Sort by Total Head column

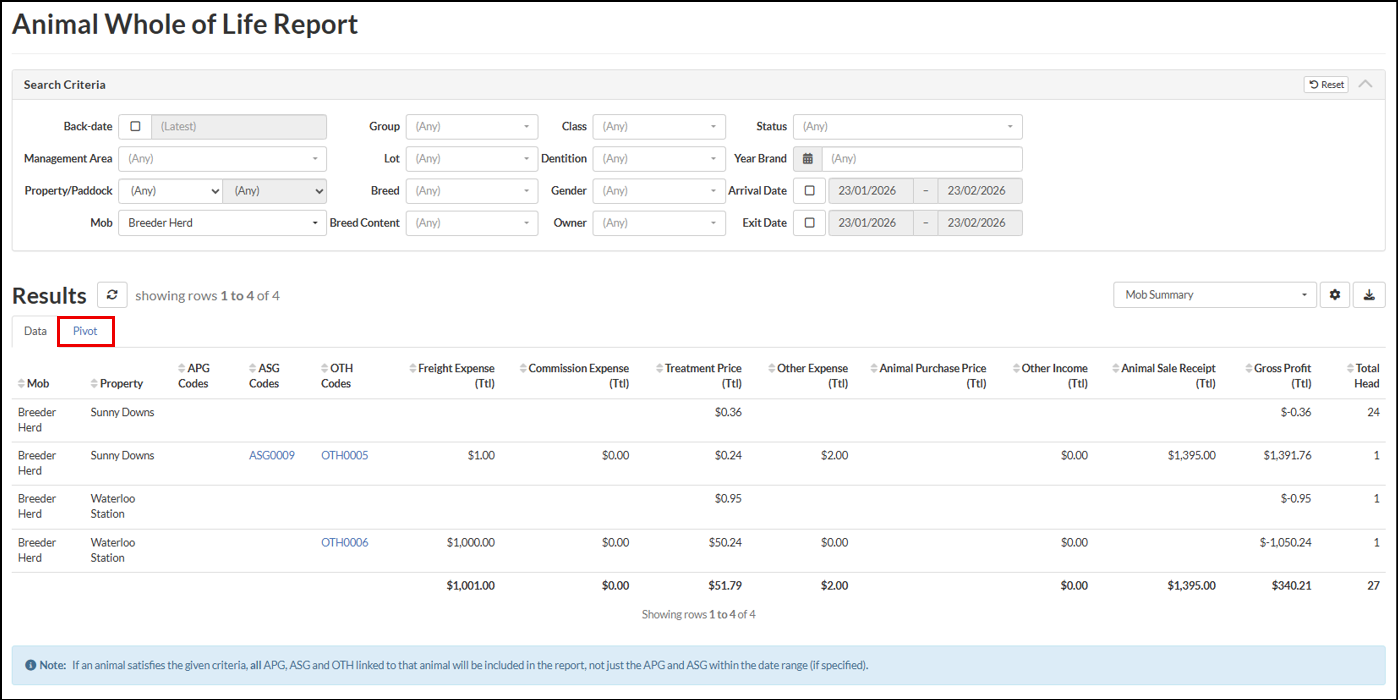(x=1365, y=376)
